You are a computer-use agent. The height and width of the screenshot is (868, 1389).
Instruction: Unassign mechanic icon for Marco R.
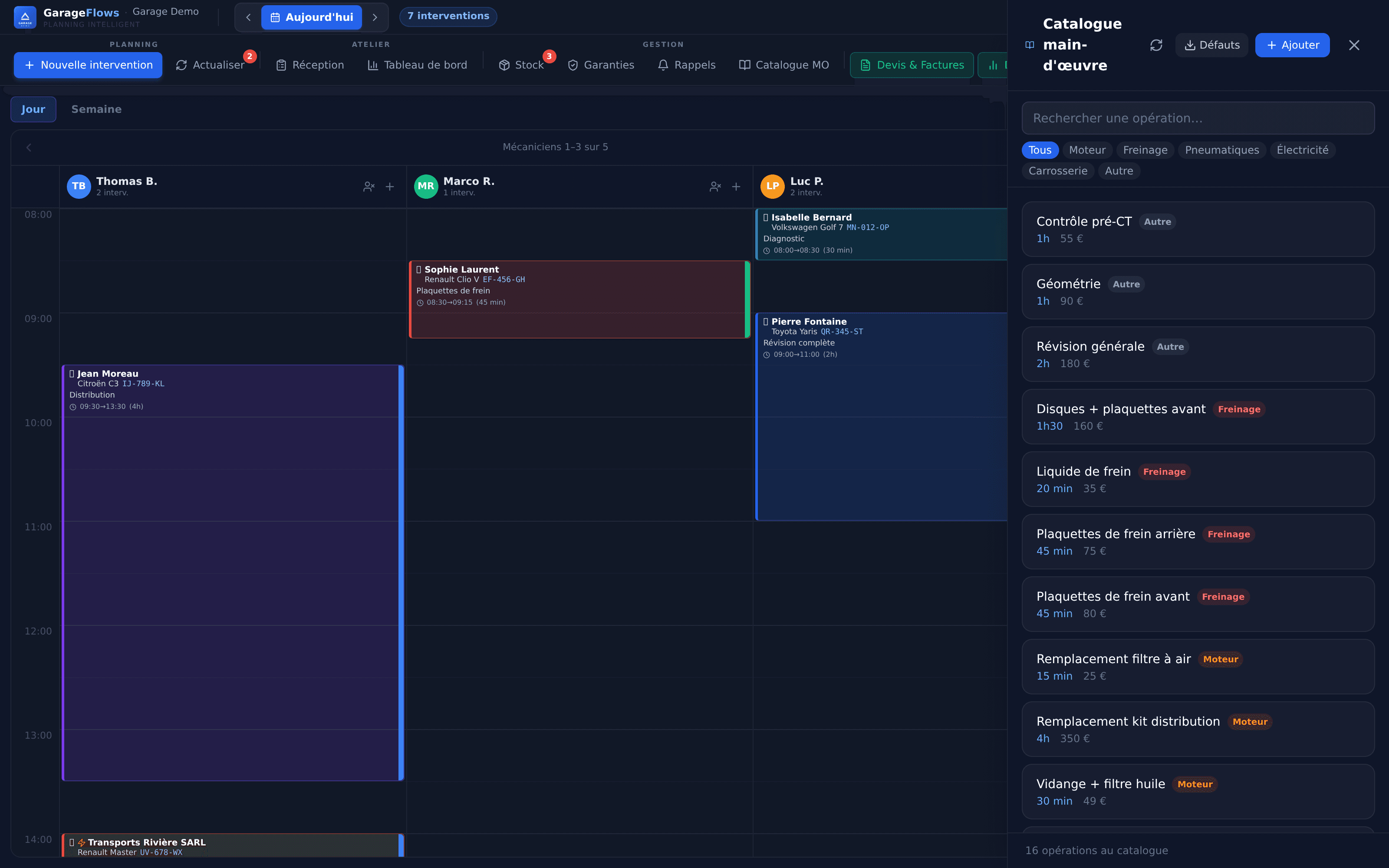point(715,187)
